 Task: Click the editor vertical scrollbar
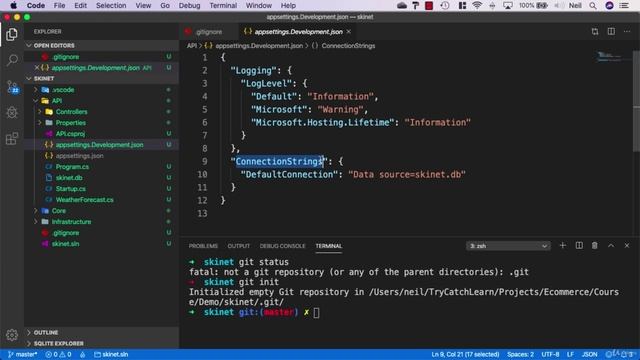coord(636,101)
